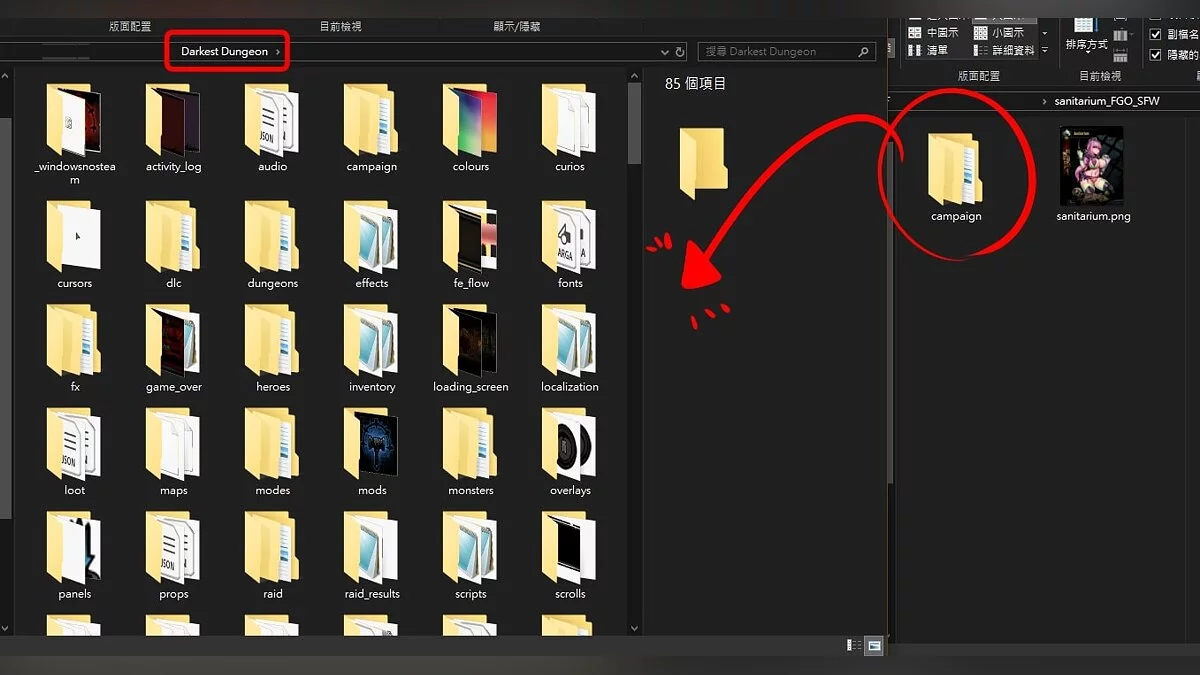
Task: Expand chevron before sanitarium_FGO_SFW breadcrumb
Action: tap(1046, 102)
